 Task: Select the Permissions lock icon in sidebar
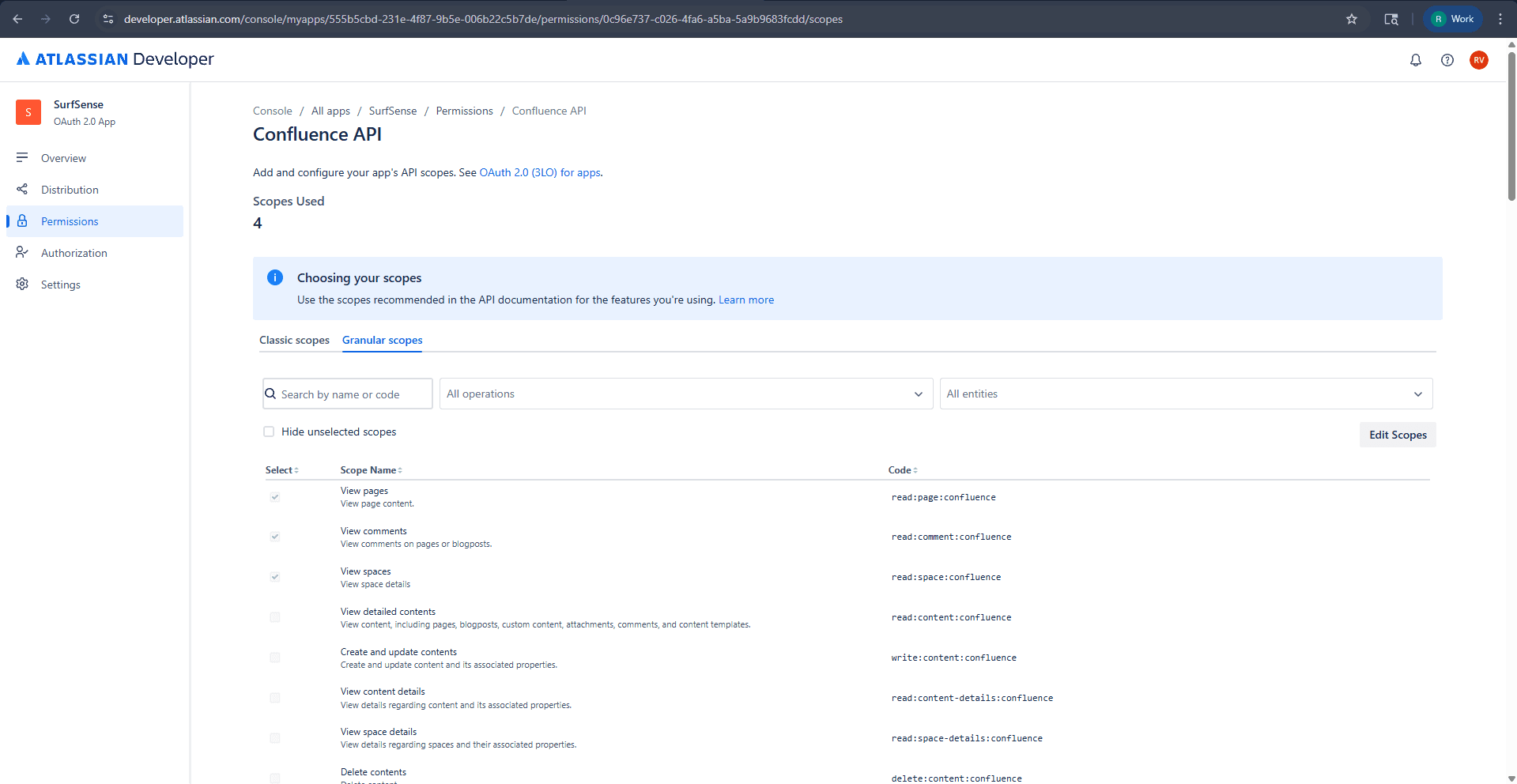(22, 221)
